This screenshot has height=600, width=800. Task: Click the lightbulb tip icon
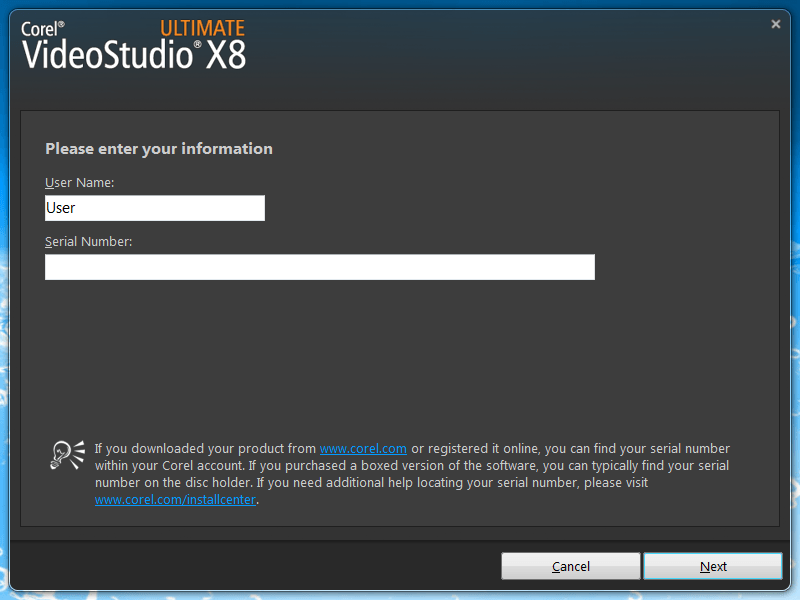coord(67,455)
